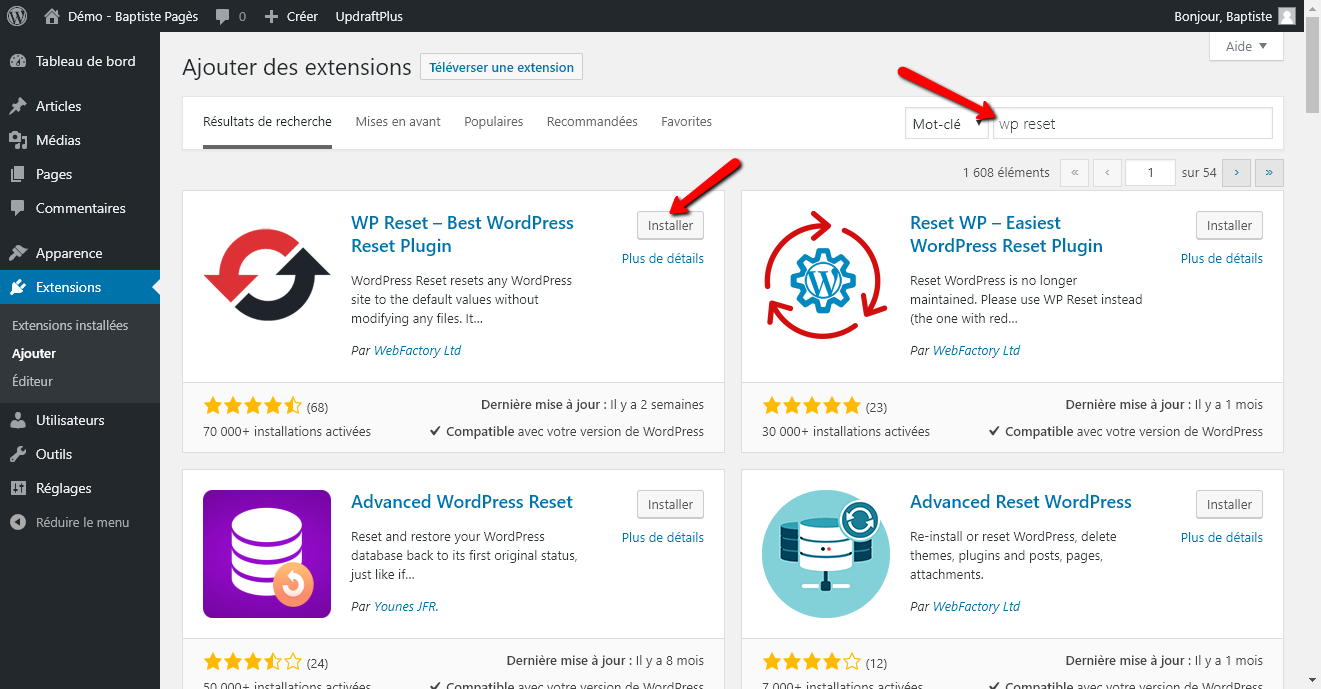Open the Créer menu in admin bar

291,16
